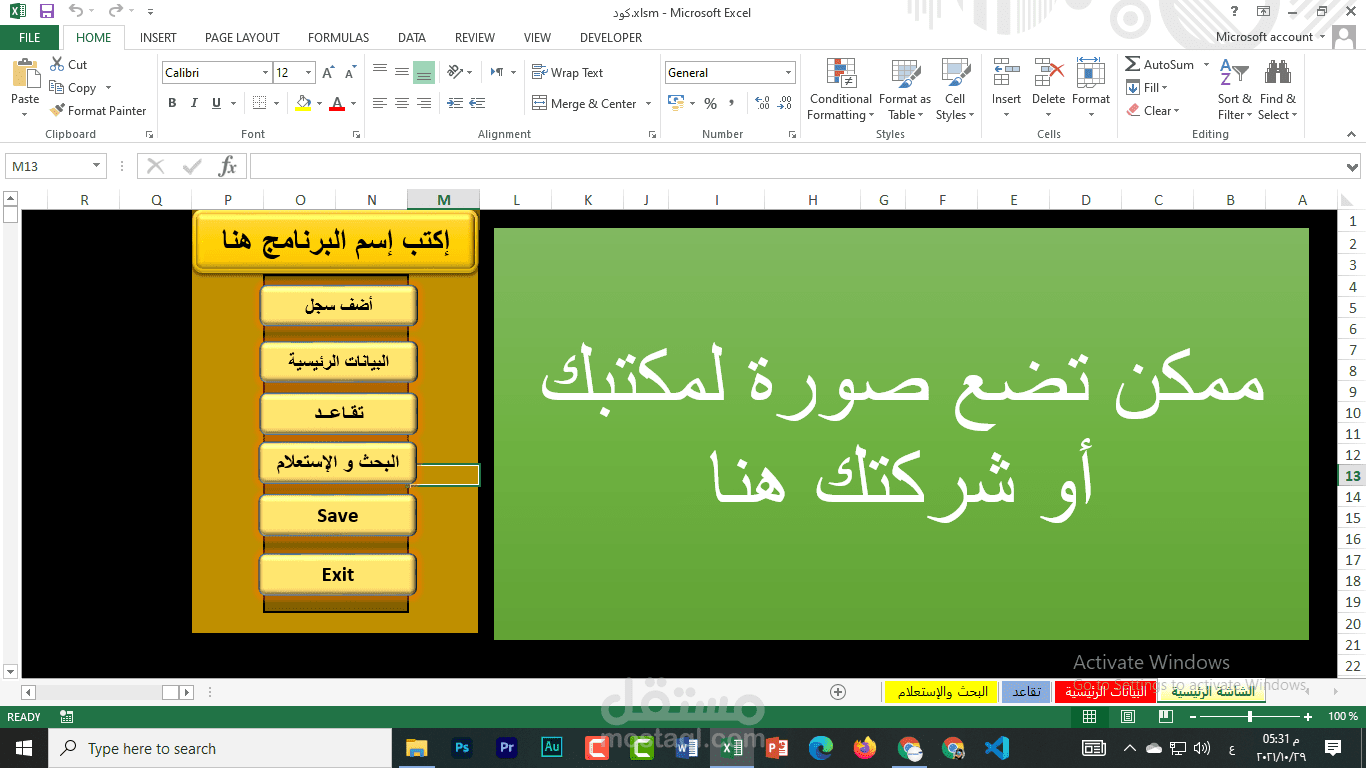The image size is (1366, 768).
Task: Click the Format Painter icon
Action: pyautogui.click(x=57, y=110)
